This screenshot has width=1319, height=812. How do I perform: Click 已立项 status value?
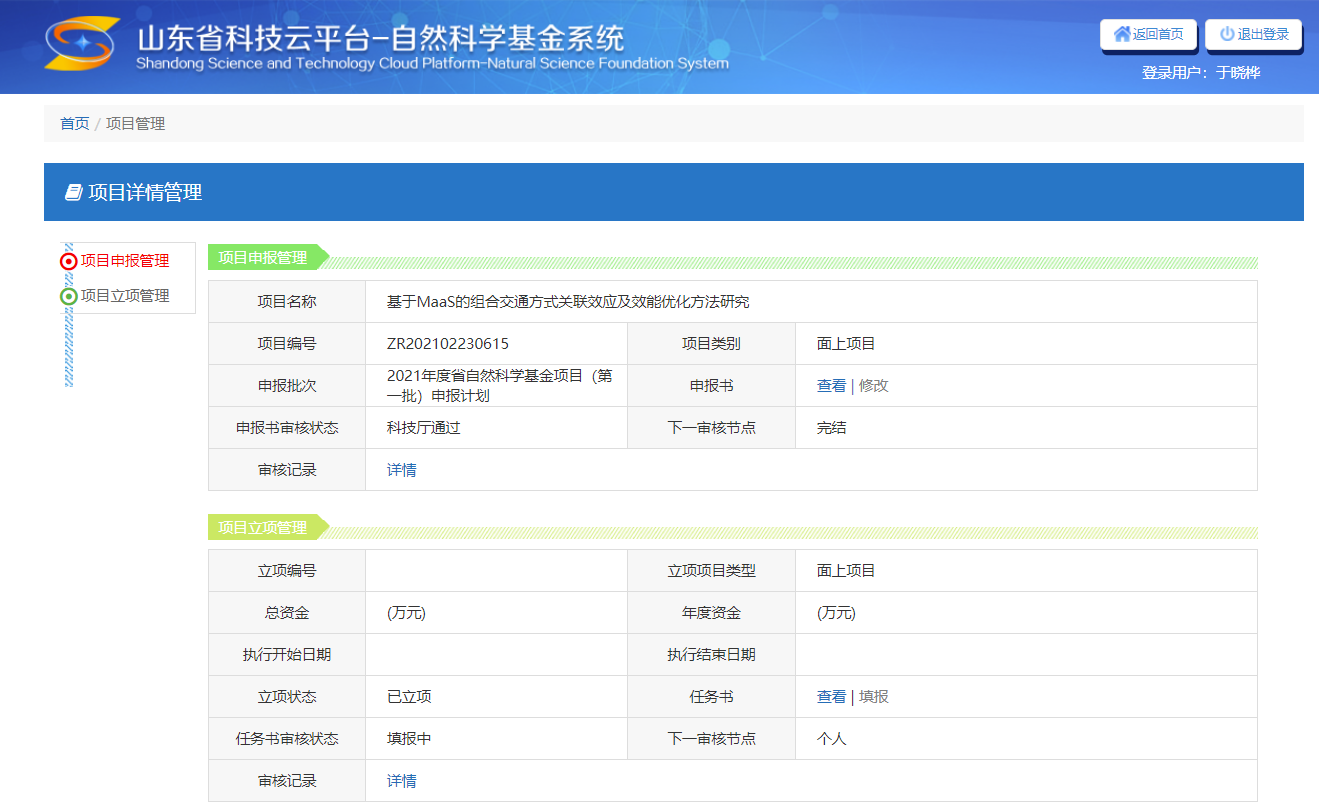click(x=409, y=697)
